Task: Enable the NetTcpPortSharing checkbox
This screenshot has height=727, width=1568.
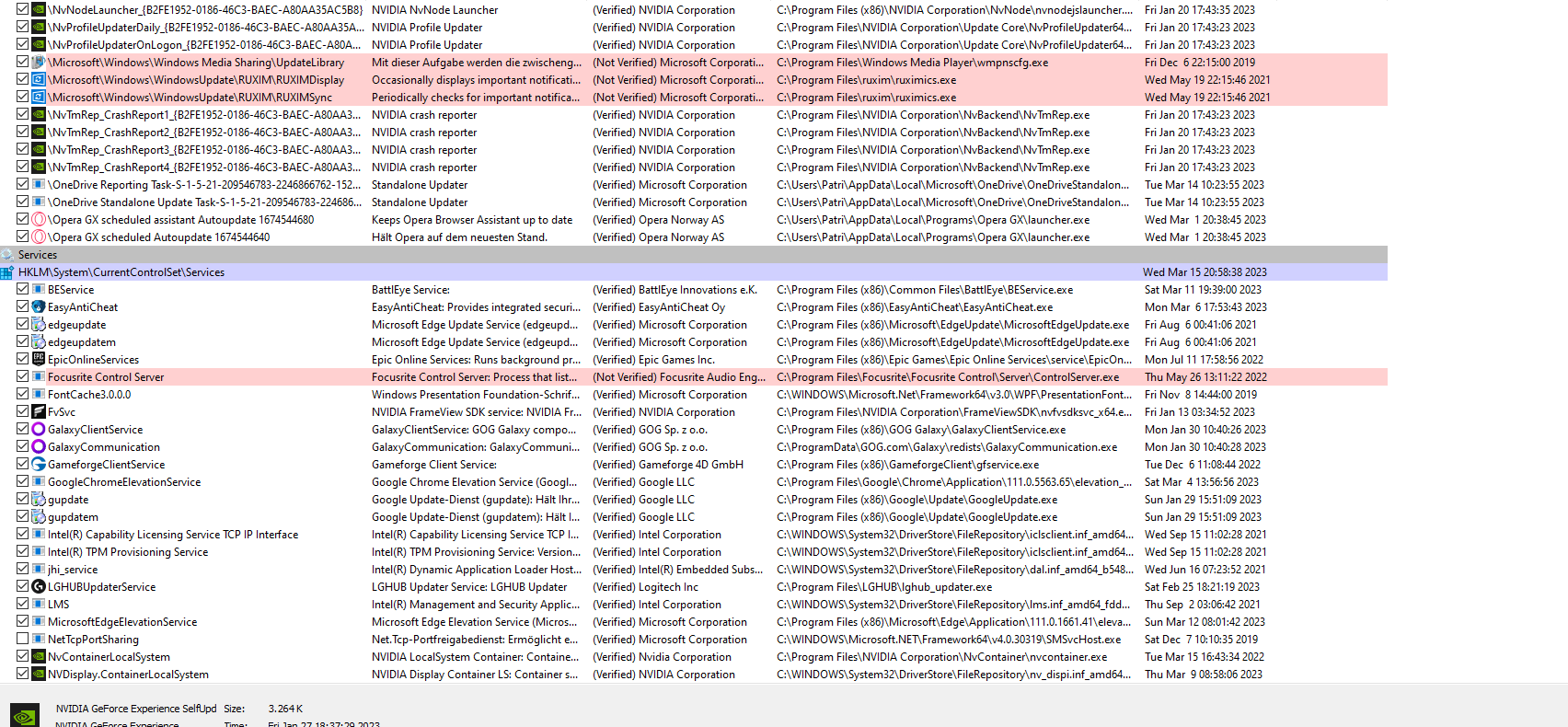Action: tap(22, 639)
